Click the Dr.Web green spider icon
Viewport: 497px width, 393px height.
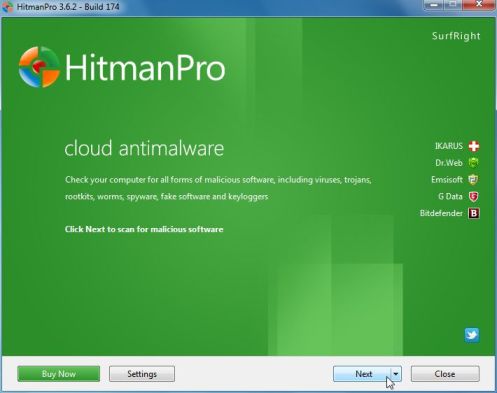pyautogui.click(x=473, y=163)
